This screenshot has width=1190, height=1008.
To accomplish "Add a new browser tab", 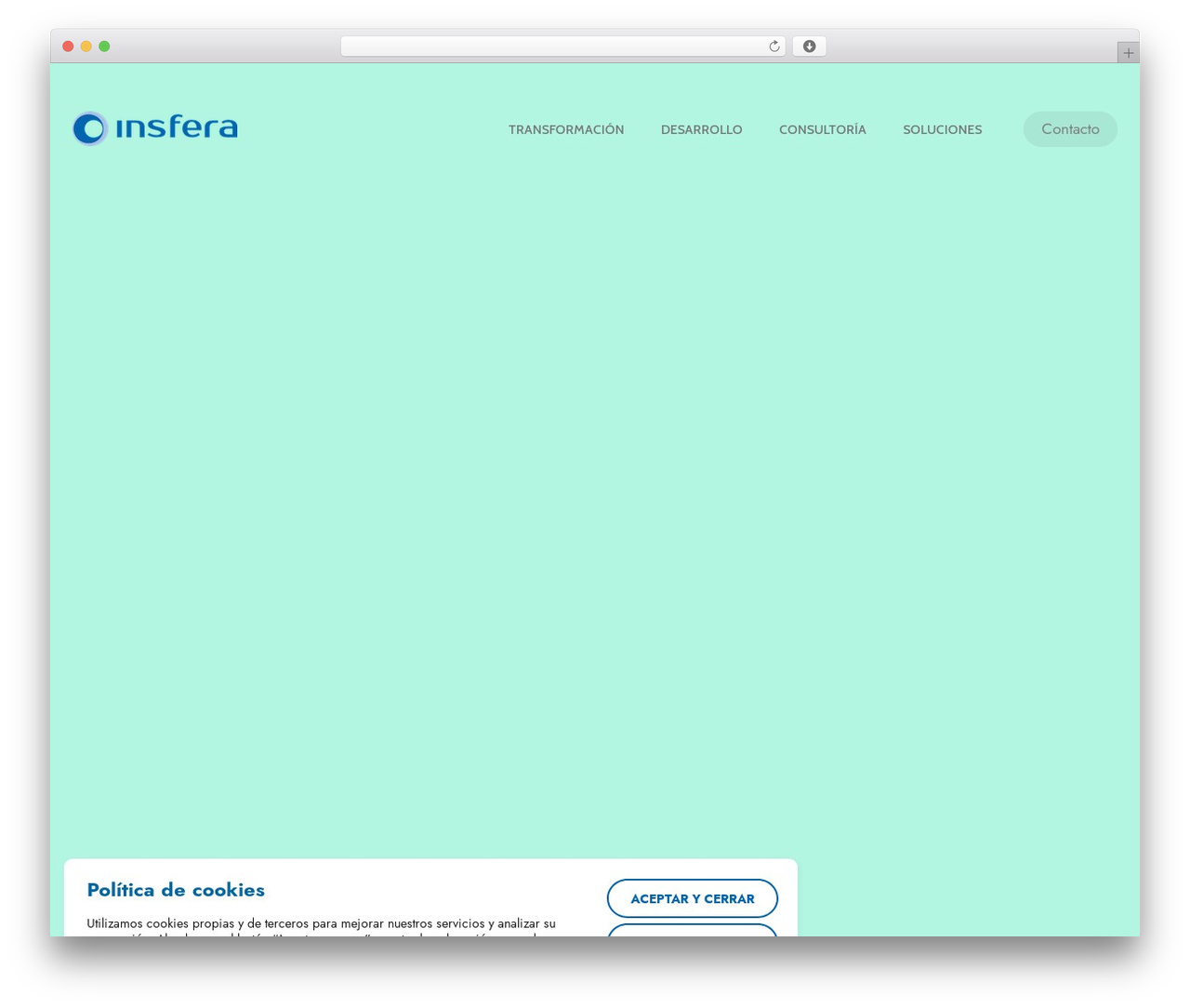I will (x=1128, y=53).
